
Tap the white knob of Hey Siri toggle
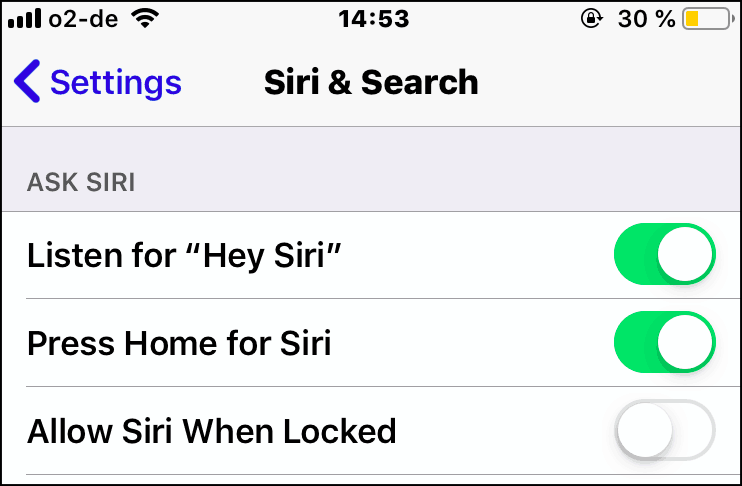(684, 254)
